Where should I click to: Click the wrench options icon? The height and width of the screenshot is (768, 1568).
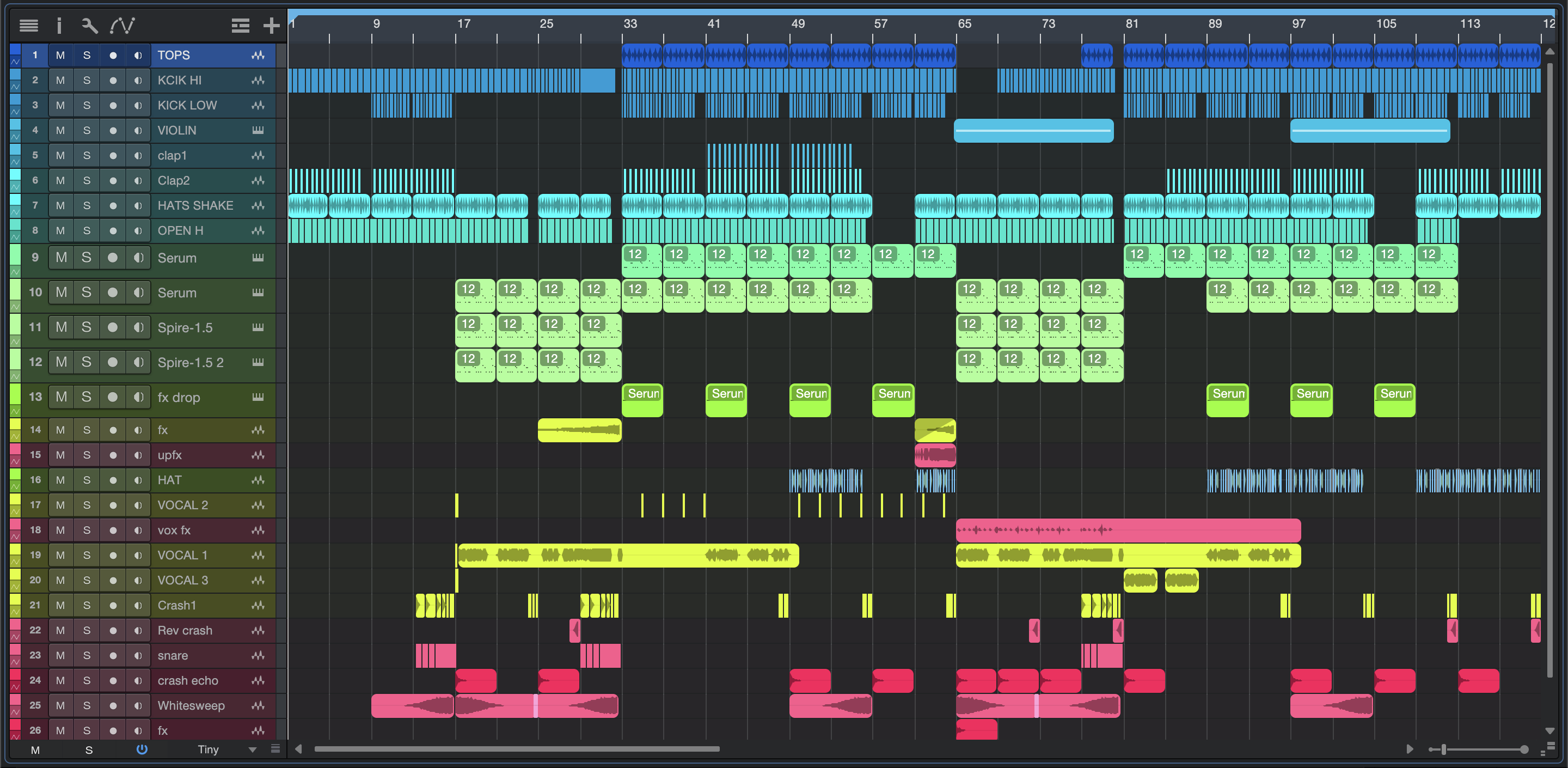pos(89,26)
